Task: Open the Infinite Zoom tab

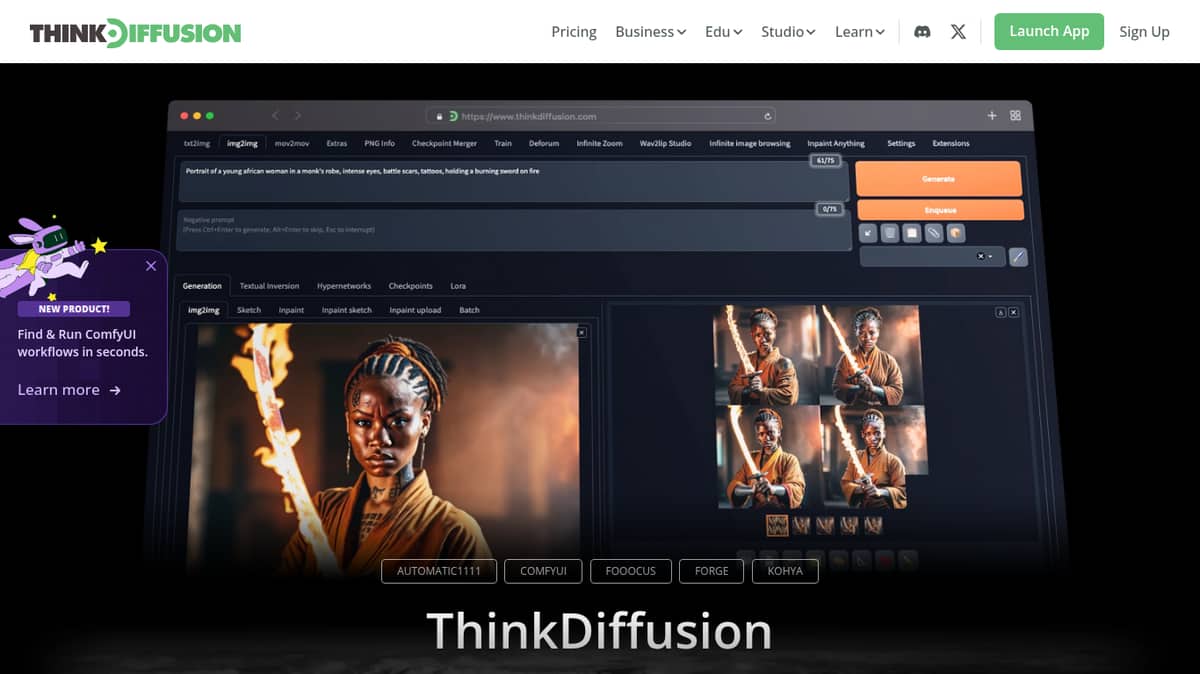Action: (x=599, y=143)
